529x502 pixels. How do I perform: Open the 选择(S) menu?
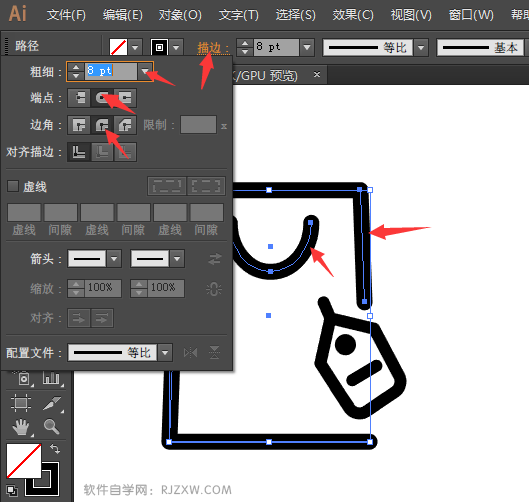coord(296,15)
